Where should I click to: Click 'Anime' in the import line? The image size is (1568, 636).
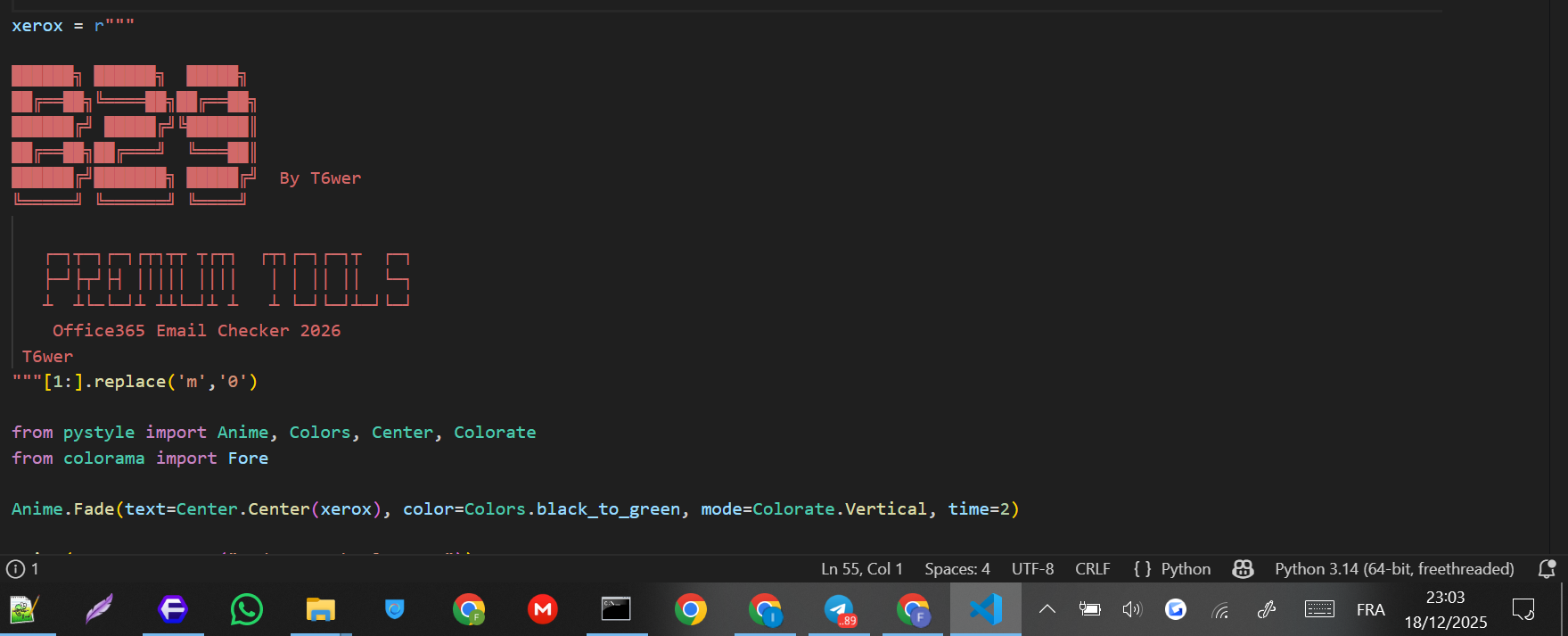click(242, 433)
